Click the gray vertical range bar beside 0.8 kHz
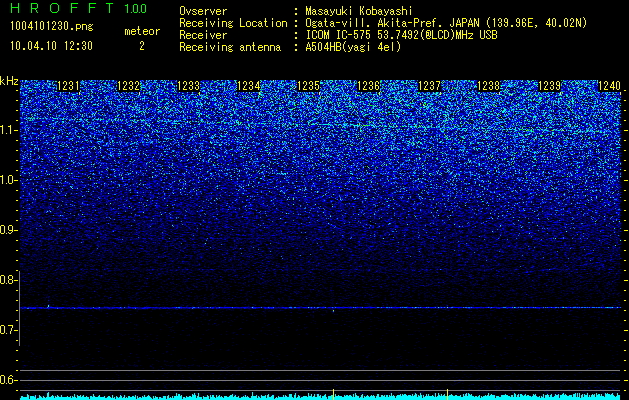 [19, 308]
